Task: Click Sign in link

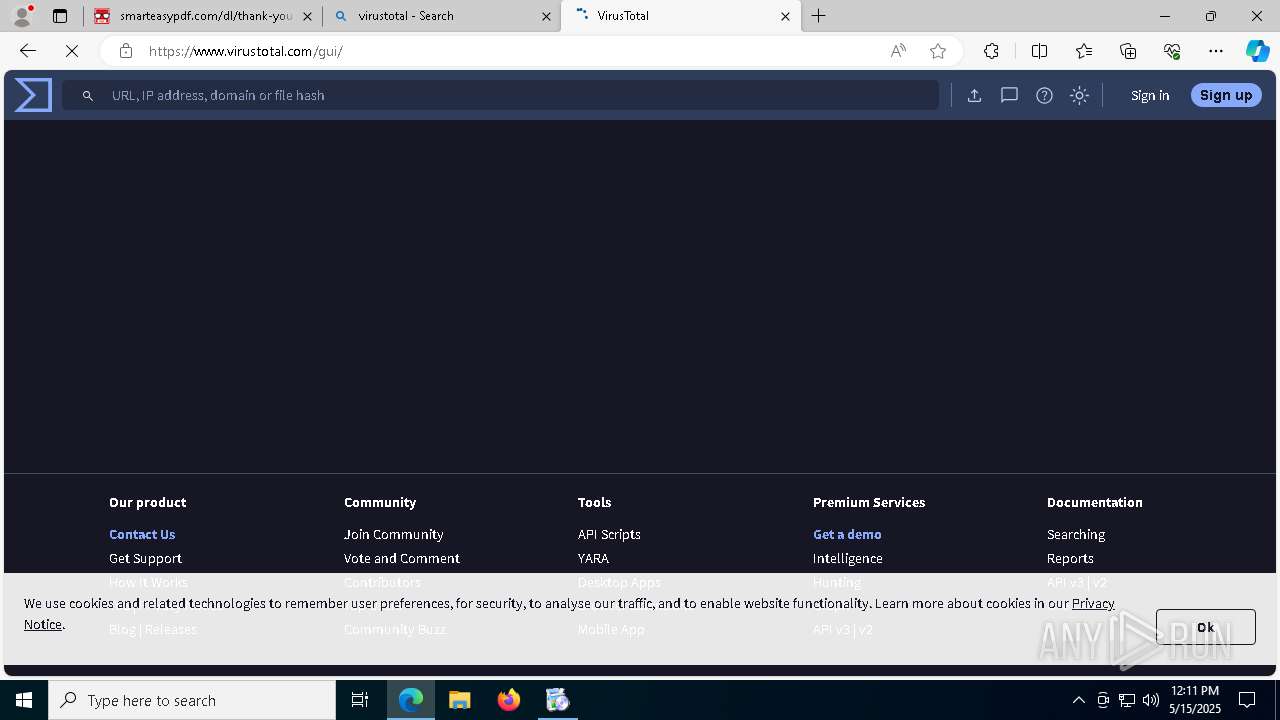Action: pos(1150,96)
